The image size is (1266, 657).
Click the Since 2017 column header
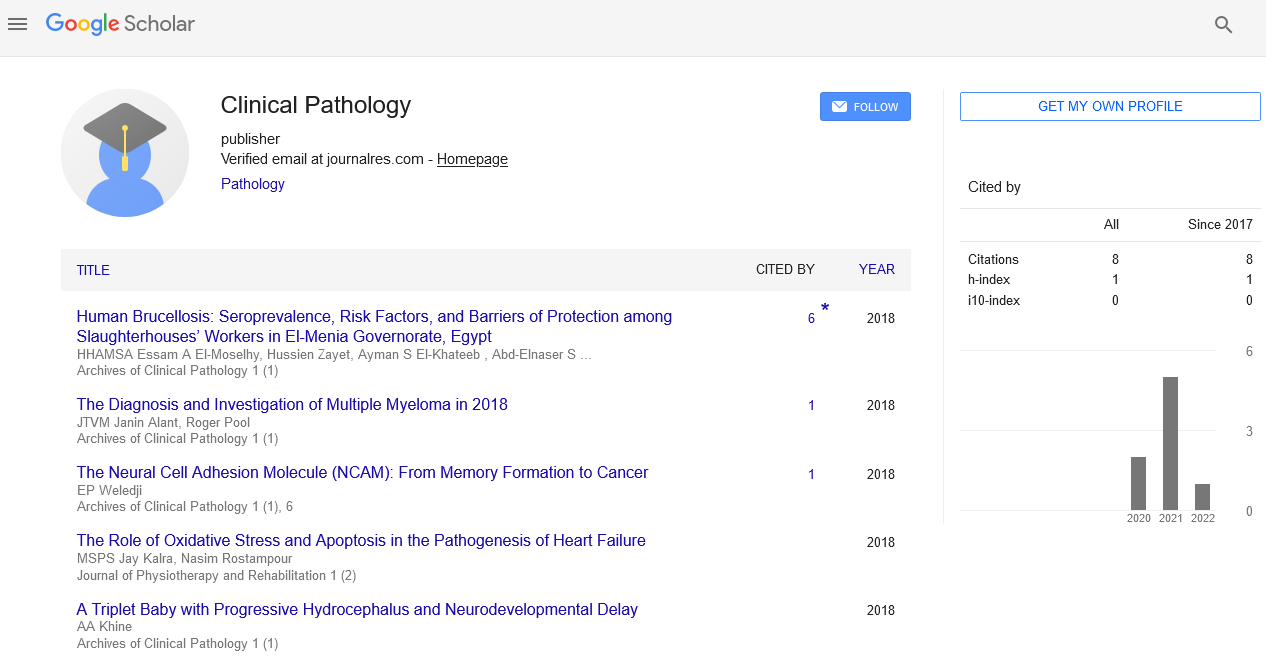1220,225
